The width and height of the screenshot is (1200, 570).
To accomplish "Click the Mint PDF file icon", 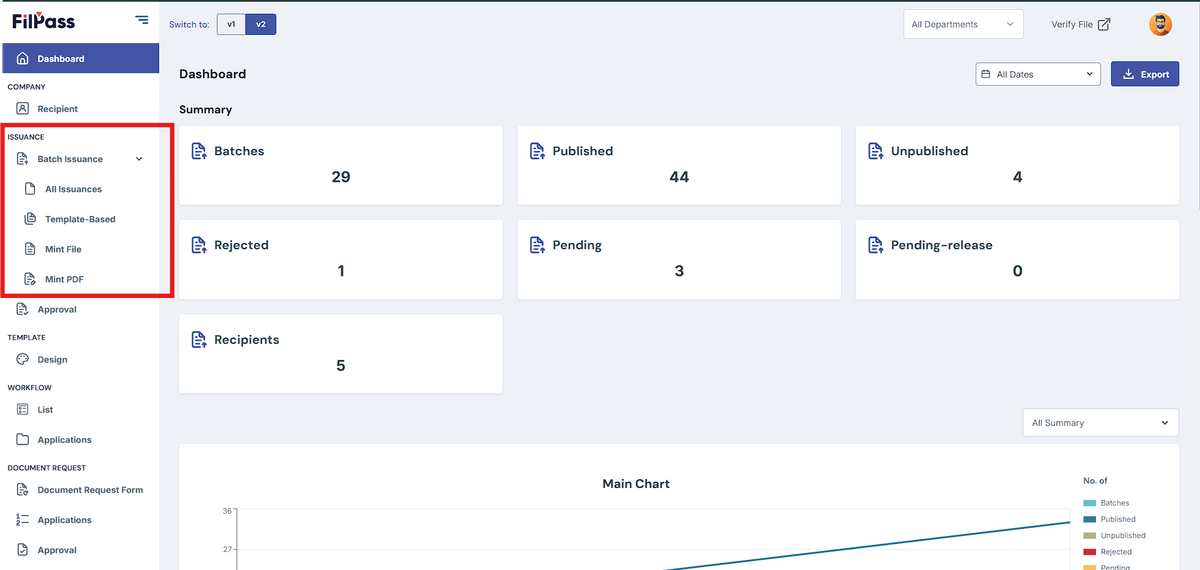I will [30, 279].
